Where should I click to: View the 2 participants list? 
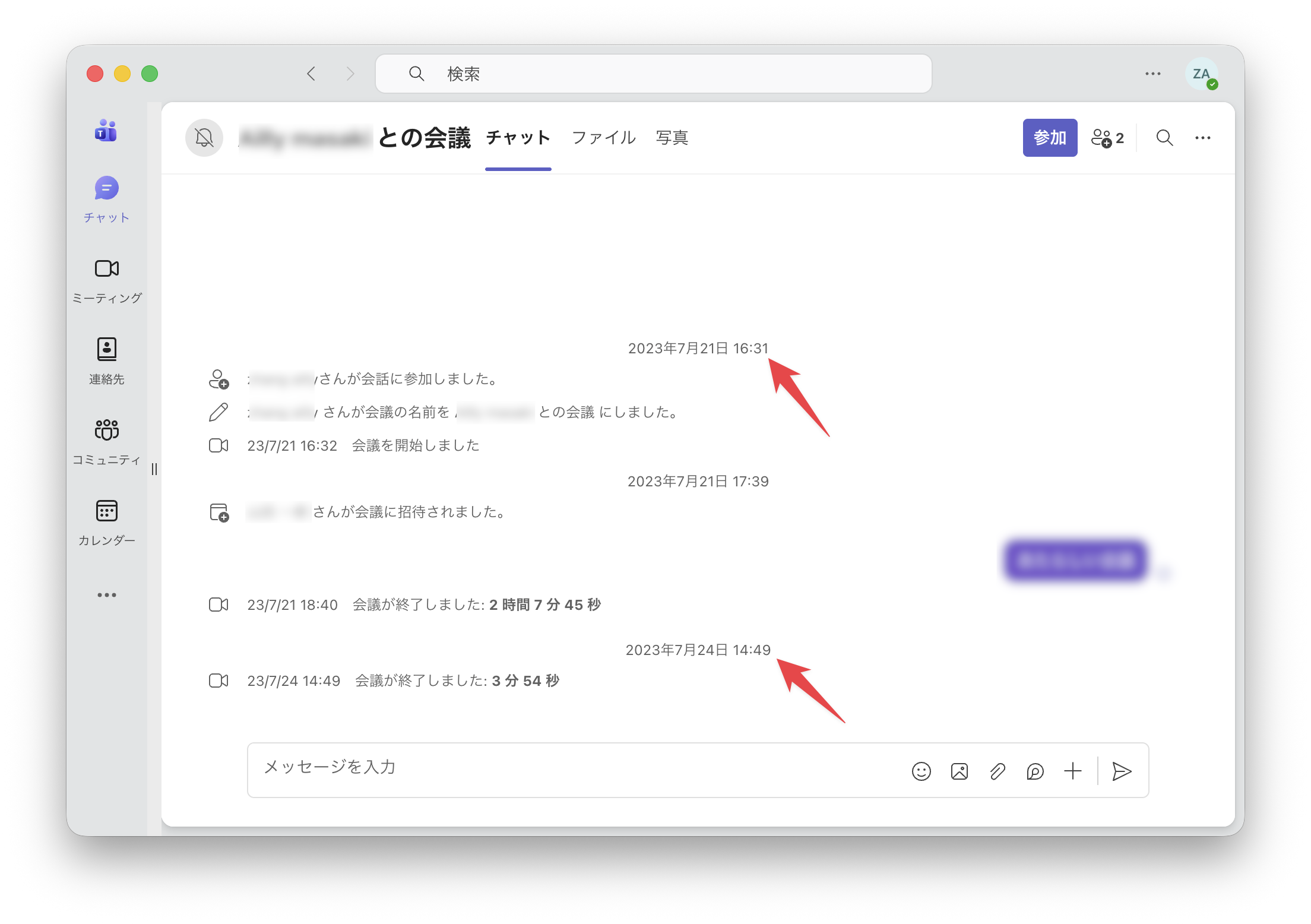tap(1107, 138)
